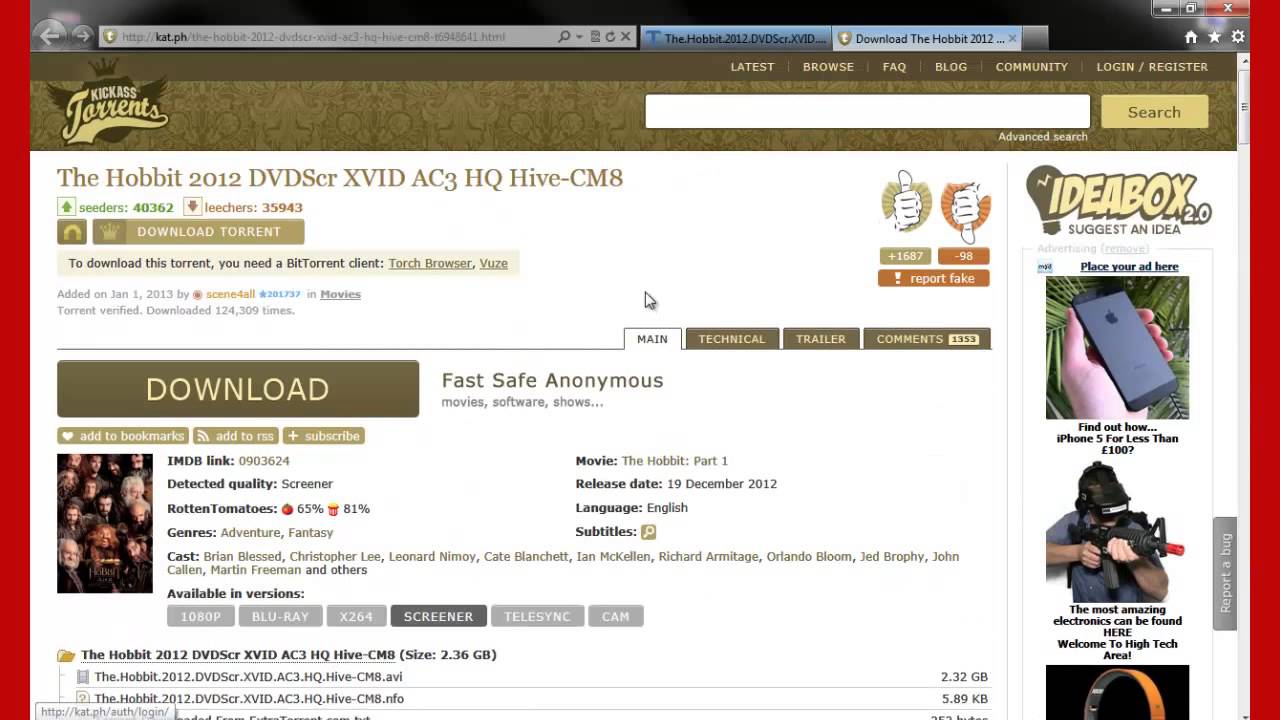Click the subscribe button

click(x=323, y=436)
